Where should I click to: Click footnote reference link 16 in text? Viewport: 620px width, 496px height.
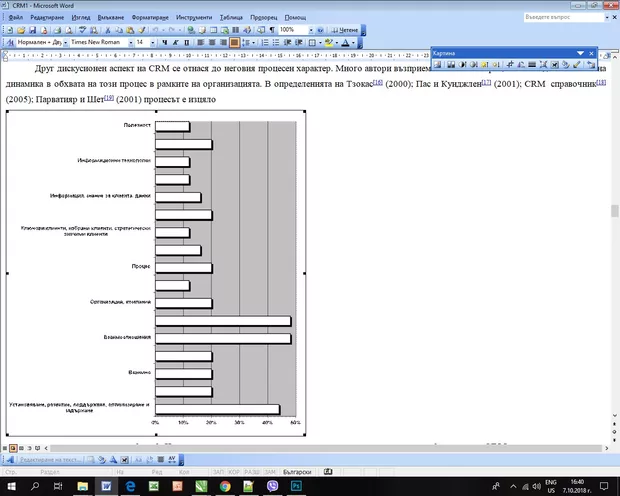pyautogui.click(x=378, y=83)
